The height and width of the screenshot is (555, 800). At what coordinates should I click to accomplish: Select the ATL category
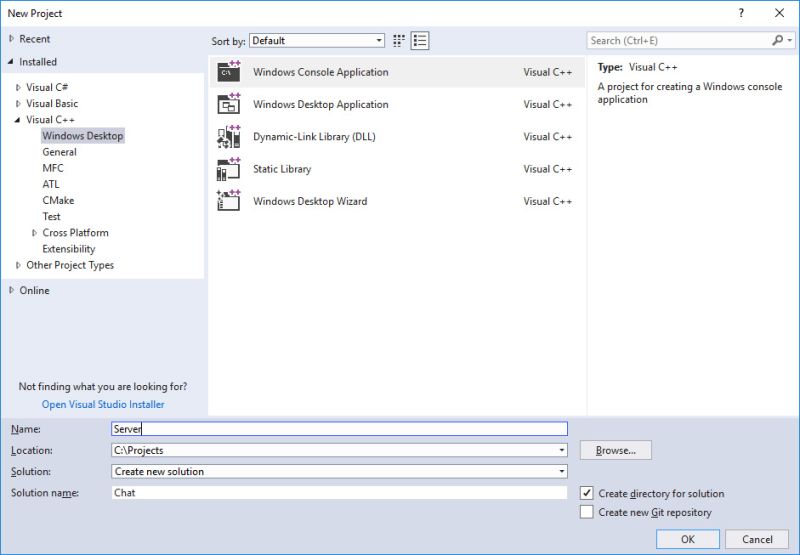51,184
